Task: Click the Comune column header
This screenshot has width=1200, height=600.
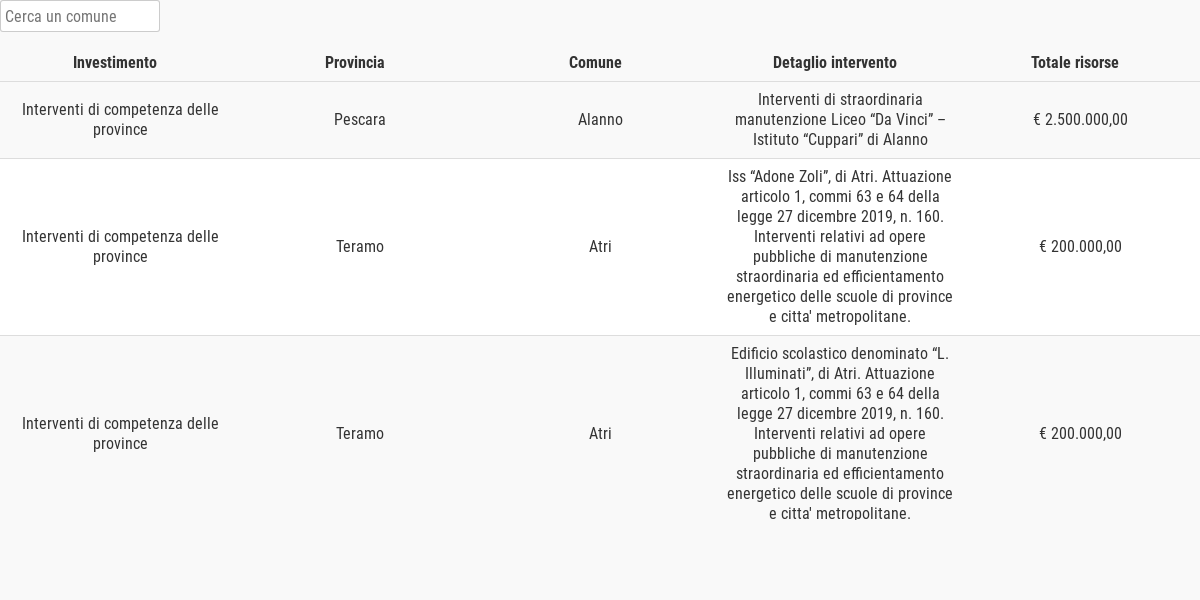Action: [x=595, y=62]
